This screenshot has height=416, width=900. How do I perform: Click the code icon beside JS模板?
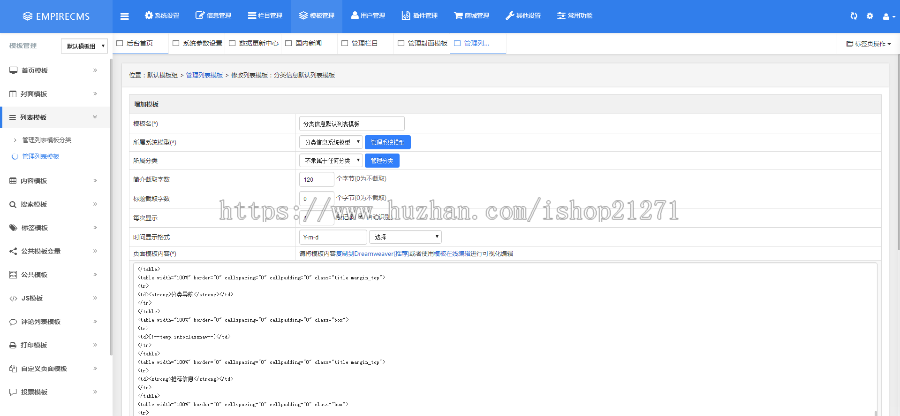(x=13, y=298)
